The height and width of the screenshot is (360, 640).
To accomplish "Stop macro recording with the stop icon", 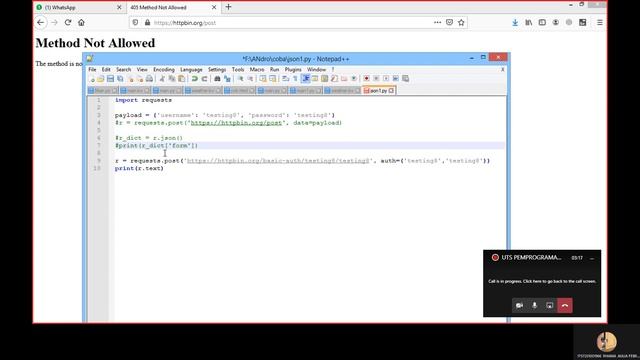I will click(376, 78).
